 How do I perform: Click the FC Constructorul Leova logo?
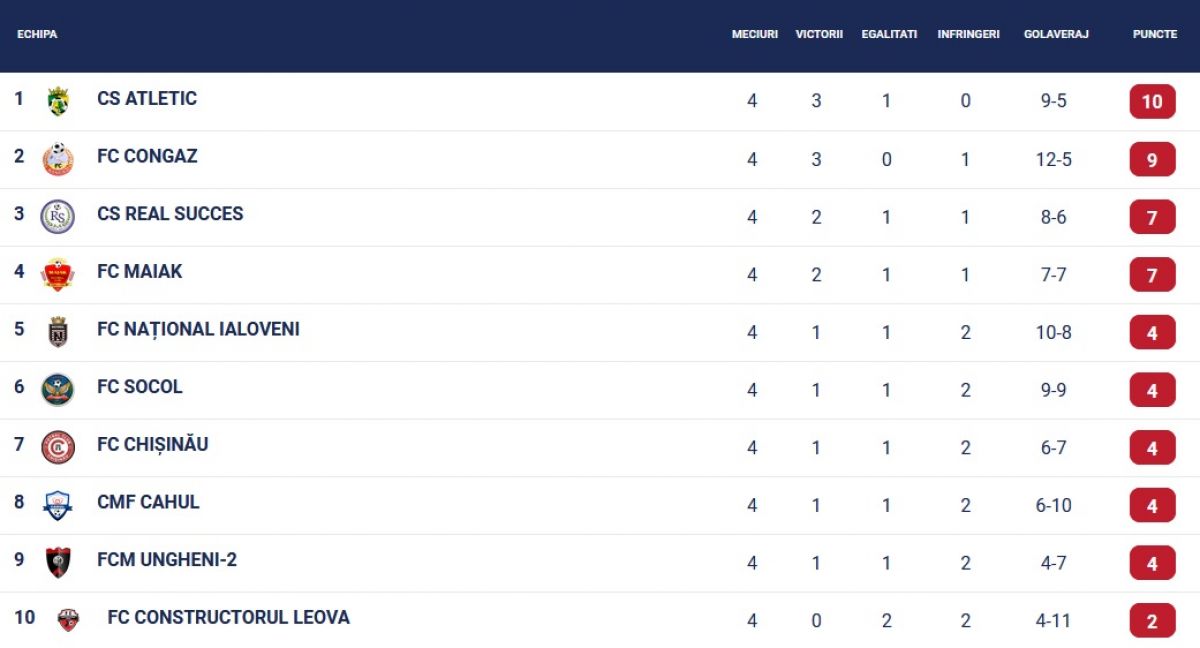pyautogui.click(x=68, y=620)
